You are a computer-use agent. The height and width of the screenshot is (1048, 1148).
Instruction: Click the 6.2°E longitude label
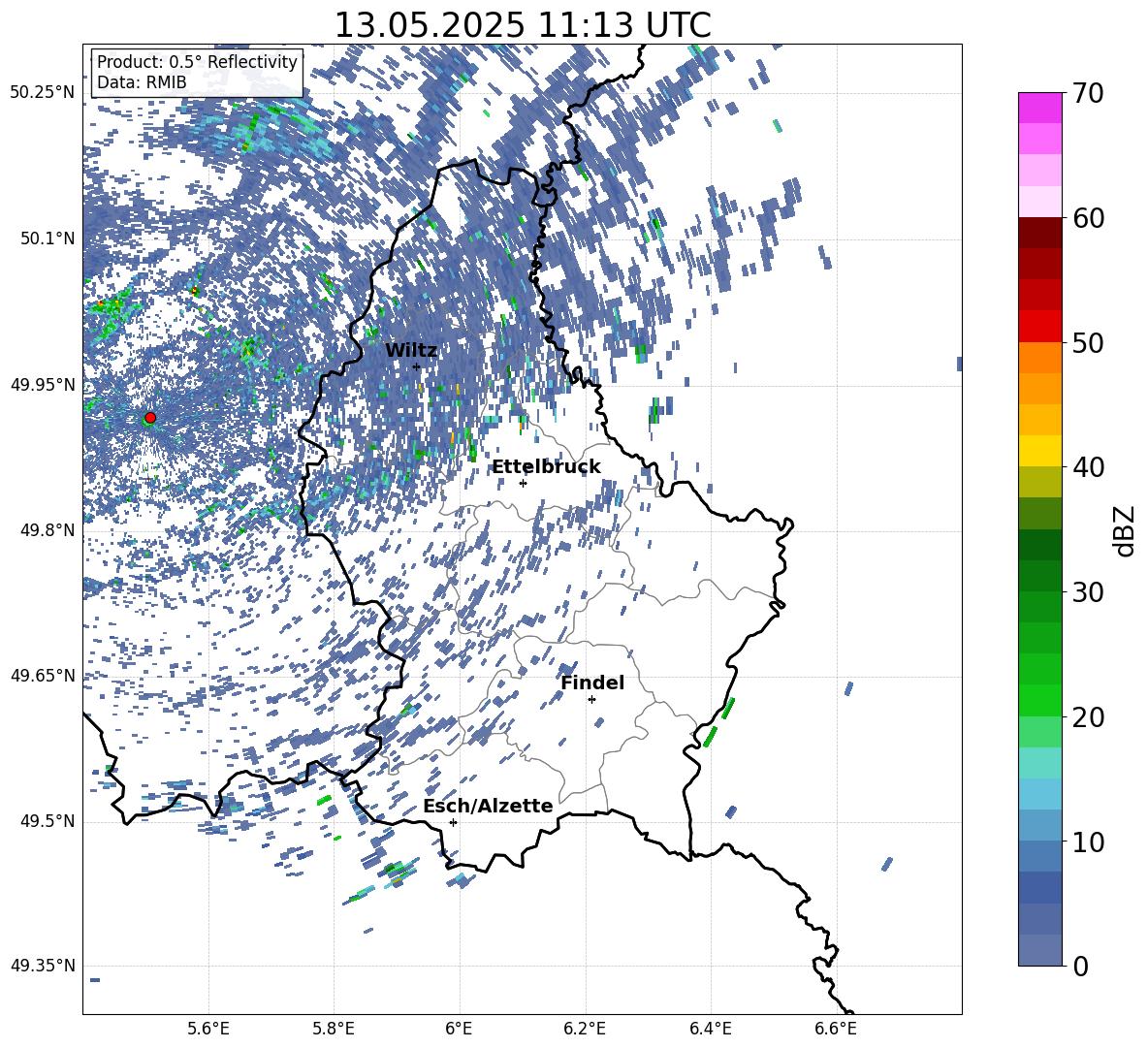585,1029
